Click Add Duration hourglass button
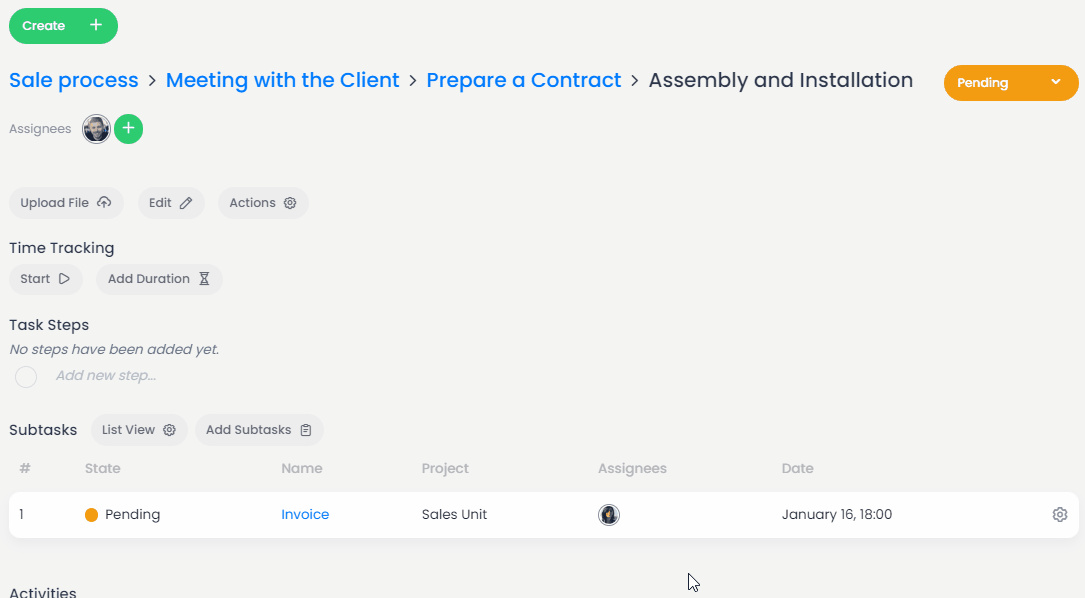Image resolution: width=1085 pixels, height=598 pixels. 159,279
